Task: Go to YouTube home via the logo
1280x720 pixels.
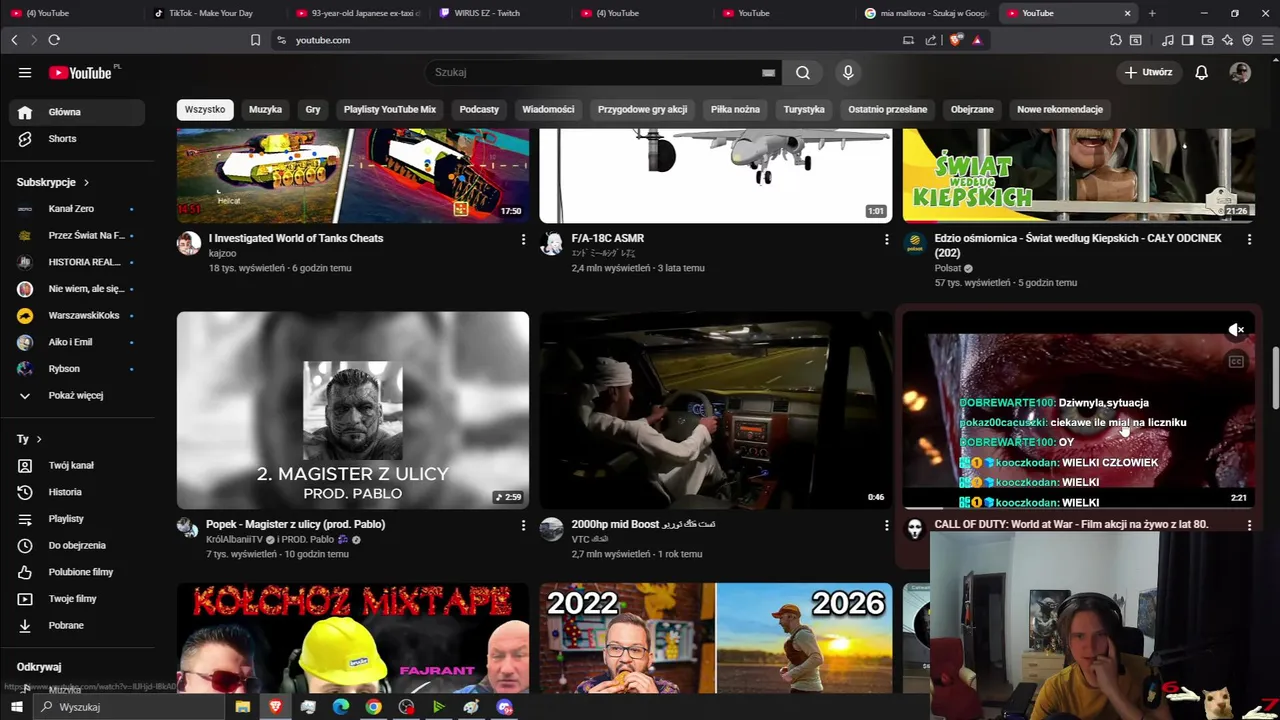Action: [80, 72]
